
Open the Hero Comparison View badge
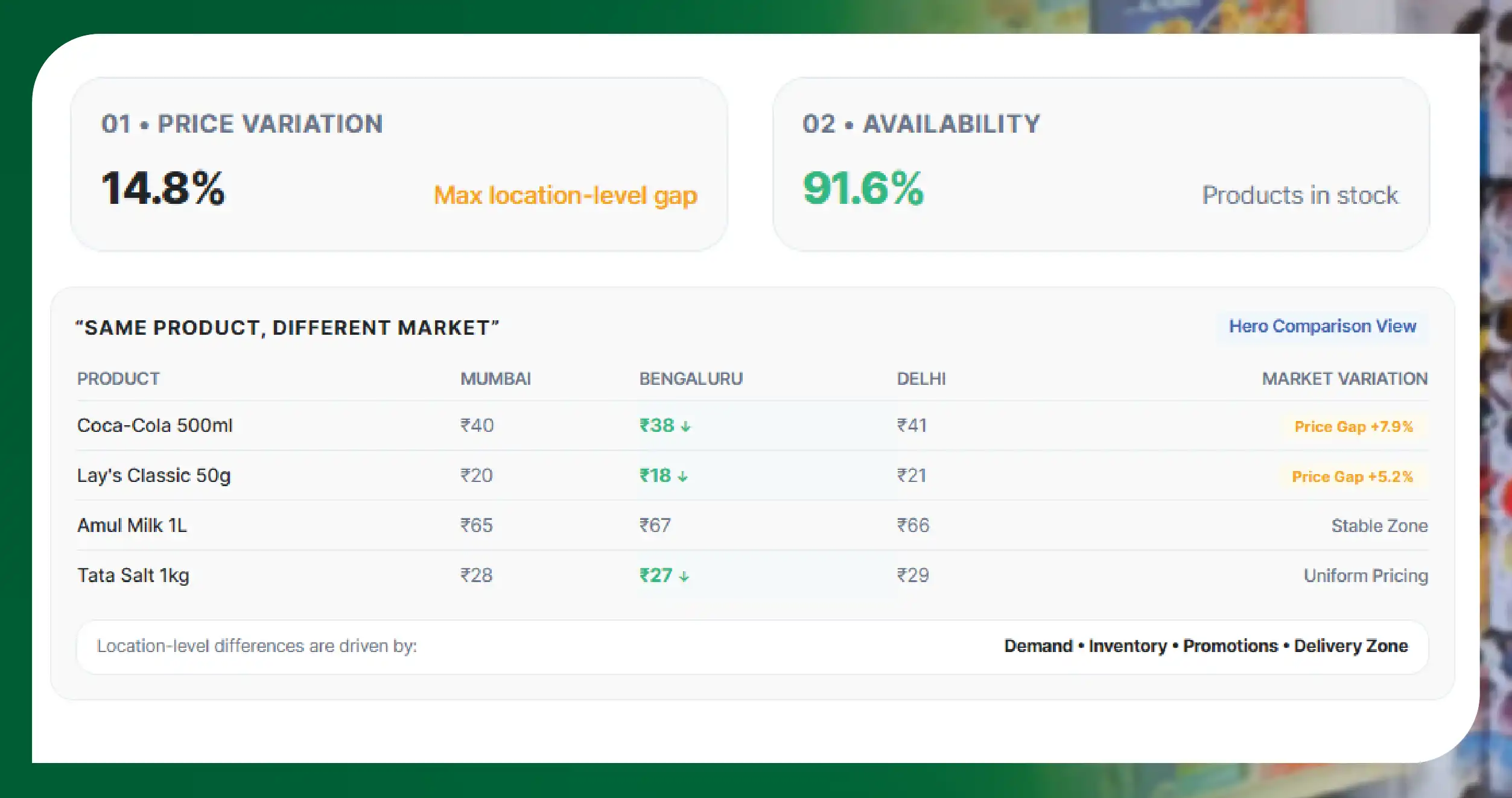click(x=1322, y=326)
